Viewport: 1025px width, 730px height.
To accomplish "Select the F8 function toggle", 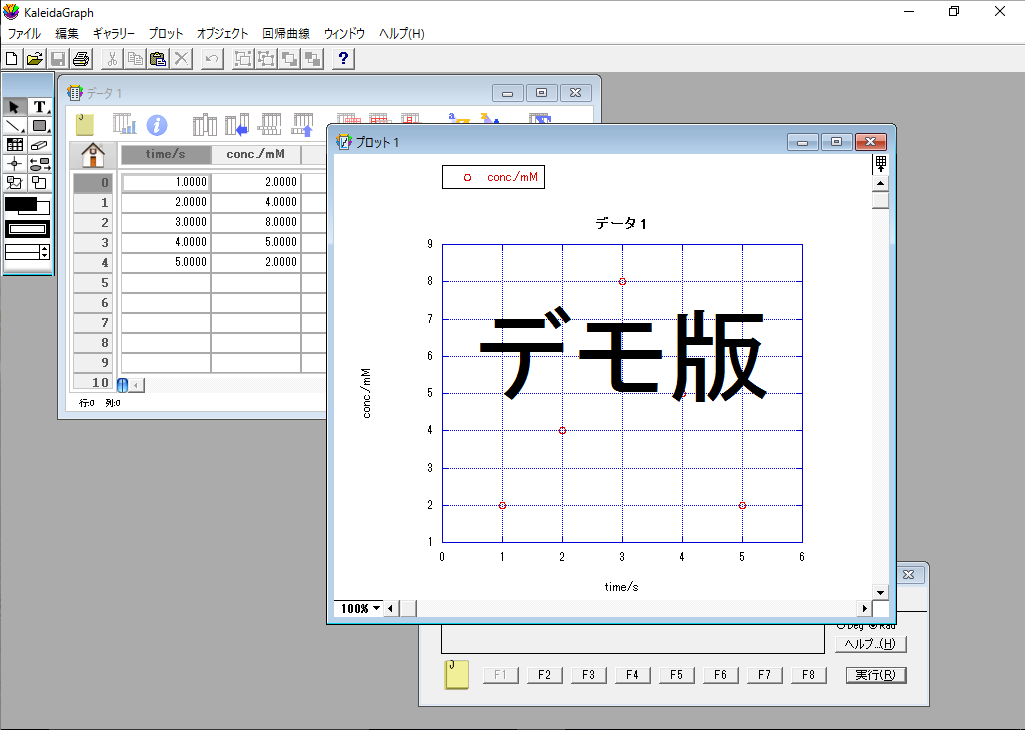I will [x=808, y=675].
